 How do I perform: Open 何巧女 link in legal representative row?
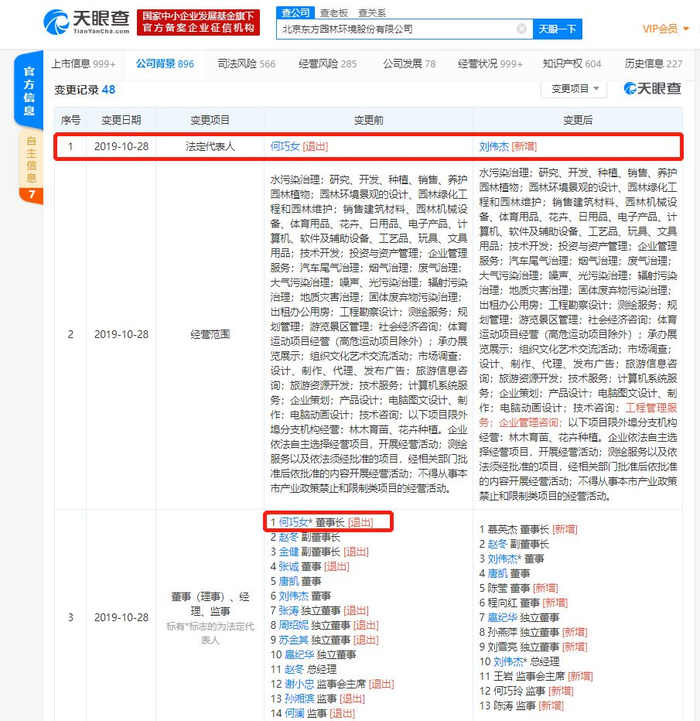(x=285, y=146)
